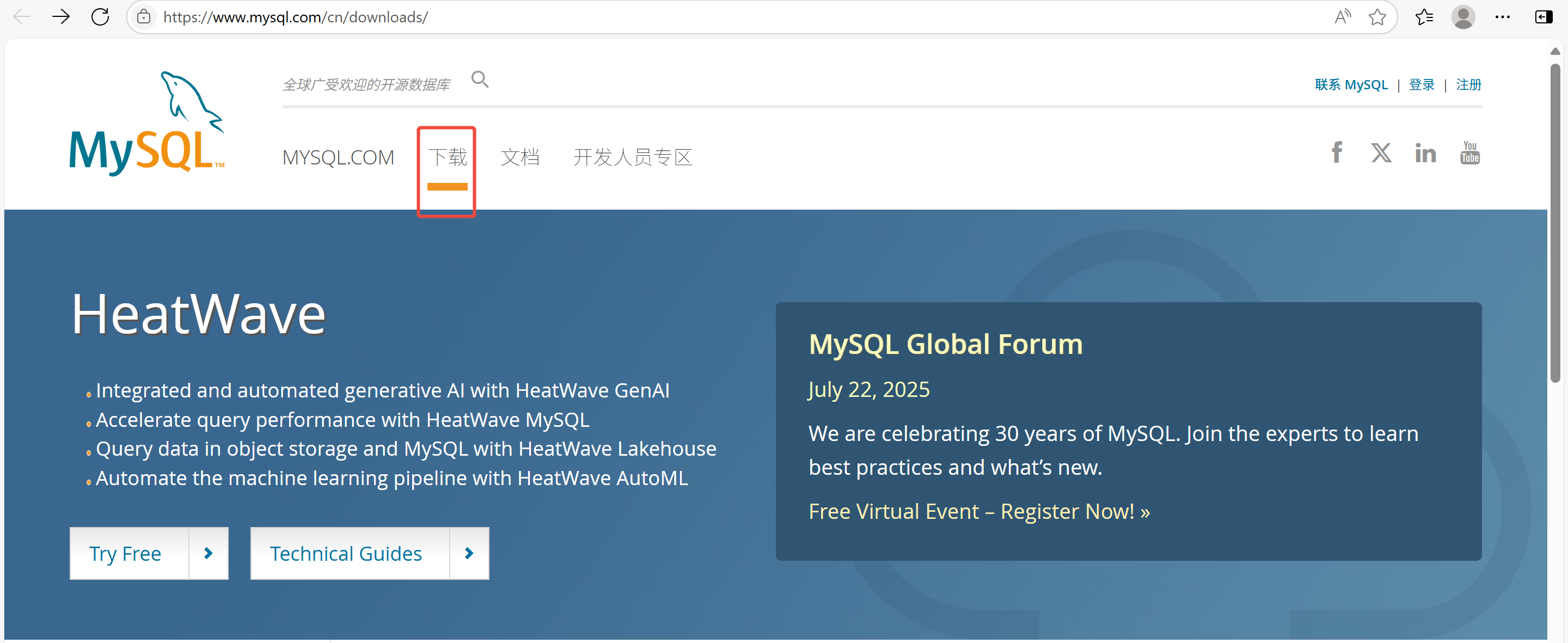The width and height of the screenshot is (1568, 643).
Task: Click the scrollbar up arrow
Action: (1554, 51)
